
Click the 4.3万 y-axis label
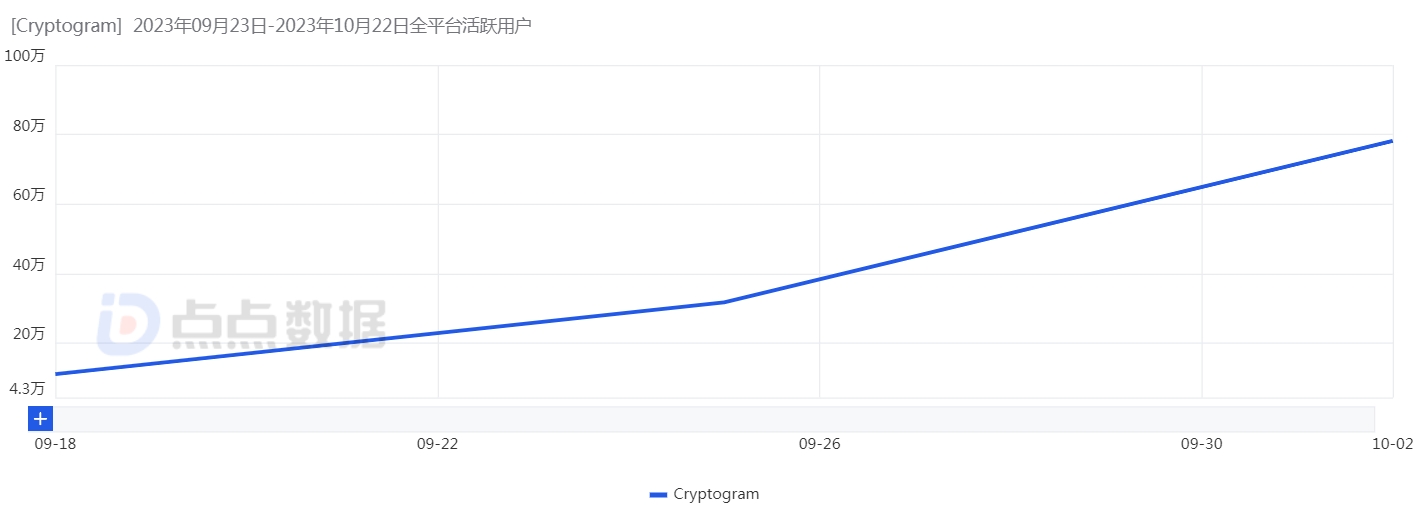click(x=28, y=388)
